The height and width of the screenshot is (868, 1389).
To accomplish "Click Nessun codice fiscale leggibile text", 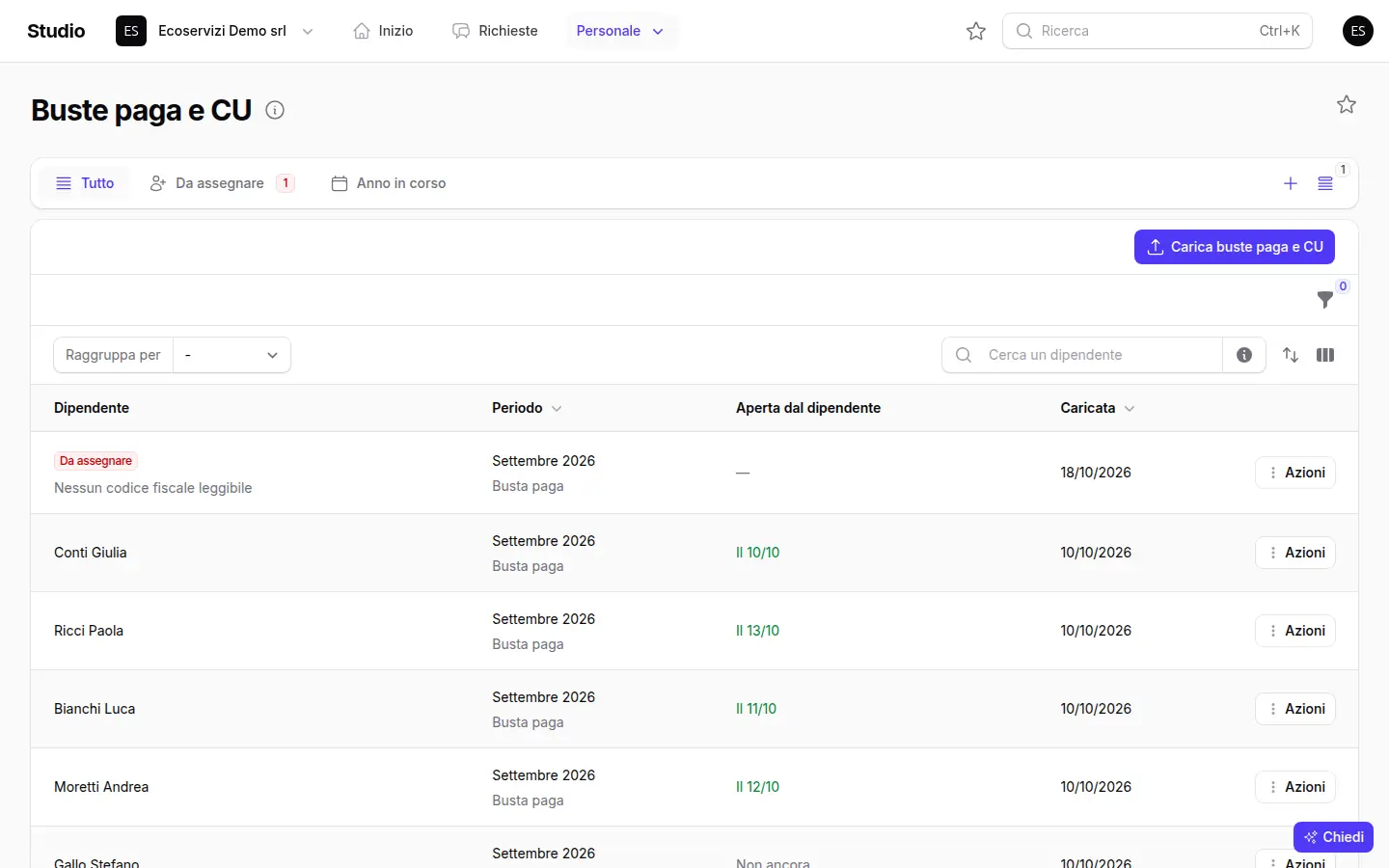I will point(152,488).
